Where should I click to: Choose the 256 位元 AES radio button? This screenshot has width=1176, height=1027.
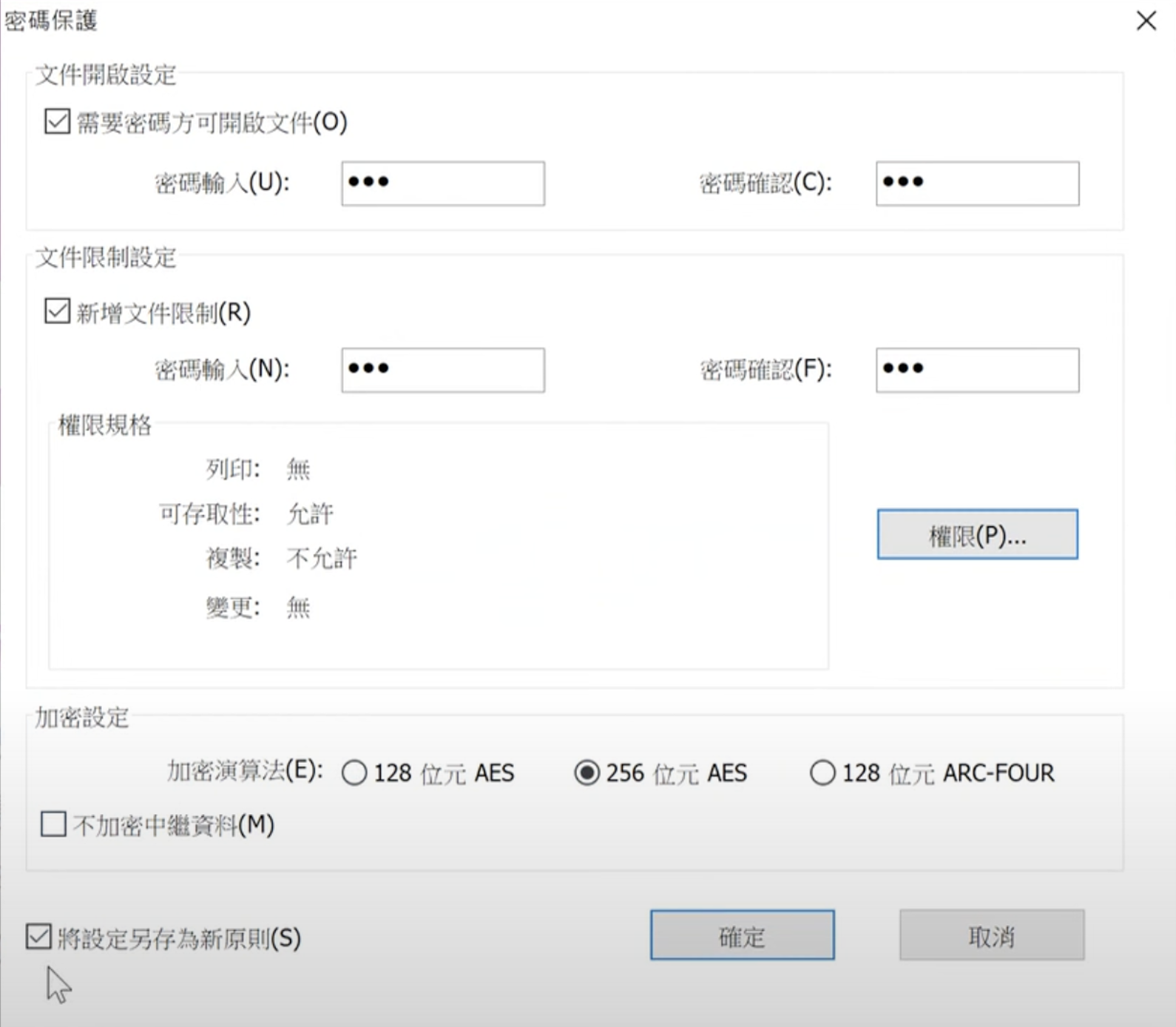pyautogui.click(x=587, y=773)
